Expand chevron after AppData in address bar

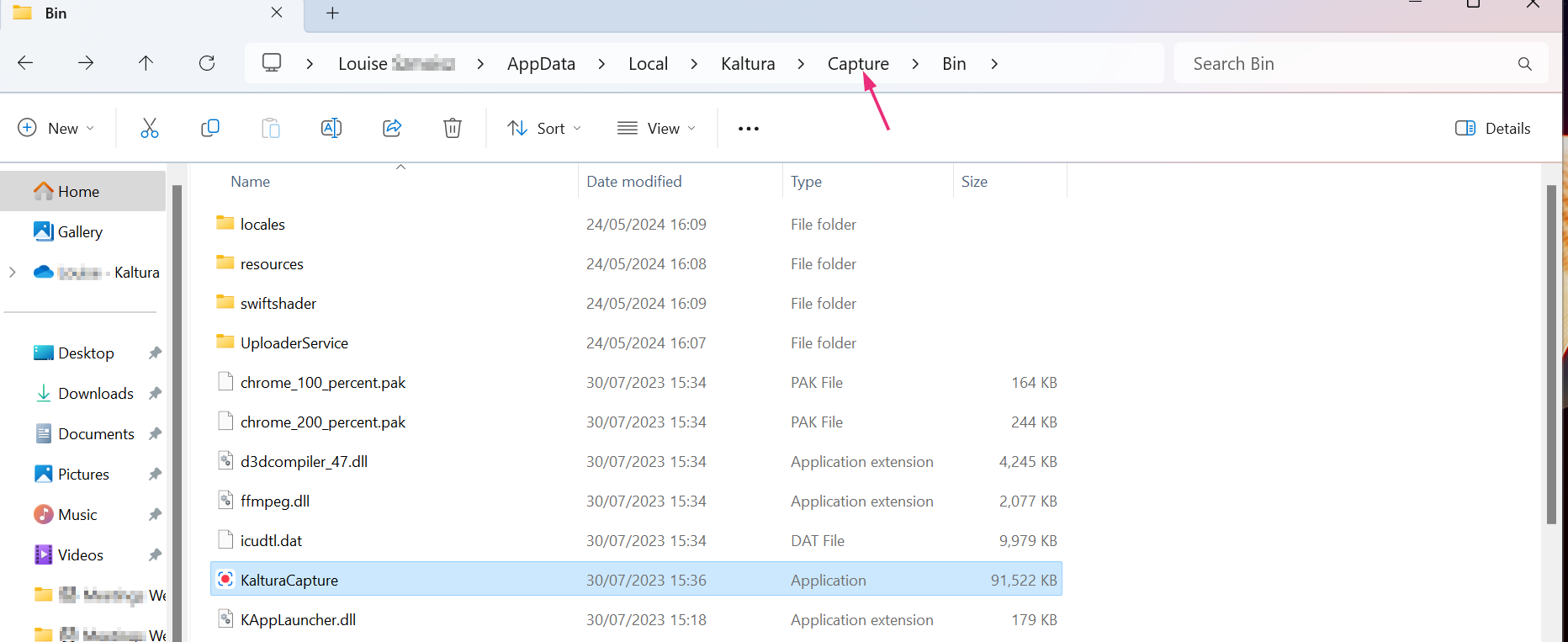pyautogui.click(x=601, y=64)
